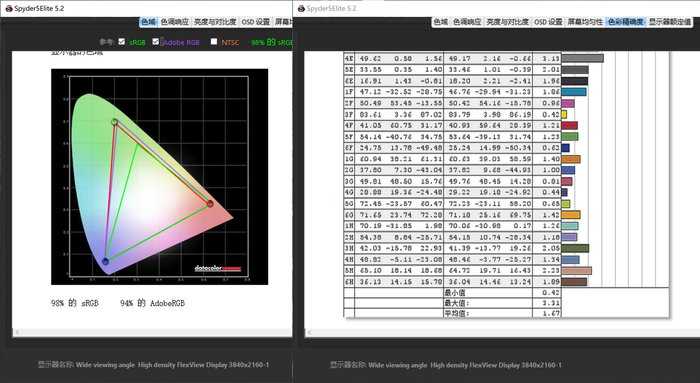Click Spyder5Elite app icon in left window title

click(x=8, y=8)
